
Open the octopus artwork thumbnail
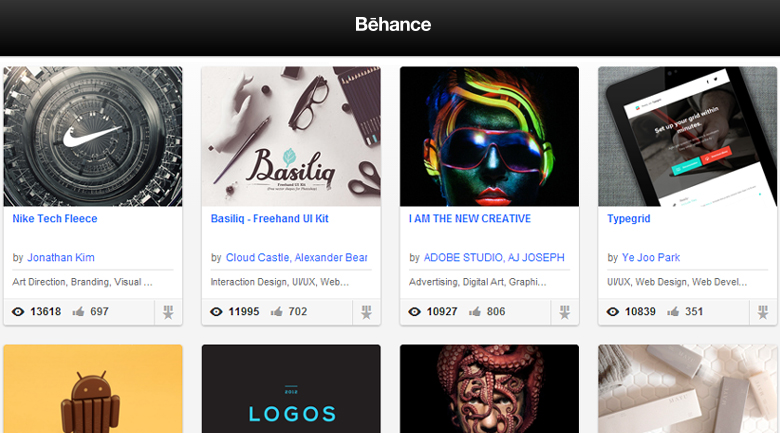pyautogui.click(x=489, y=389)
